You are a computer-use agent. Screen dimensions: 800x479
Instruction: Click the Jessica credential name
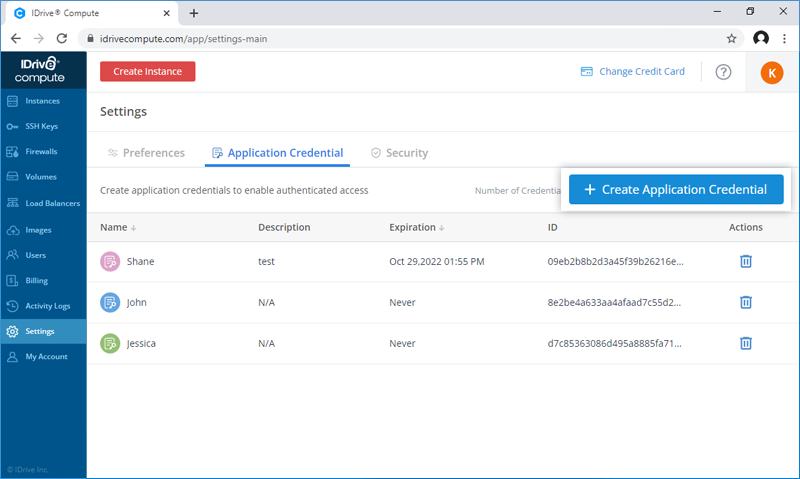141,343
